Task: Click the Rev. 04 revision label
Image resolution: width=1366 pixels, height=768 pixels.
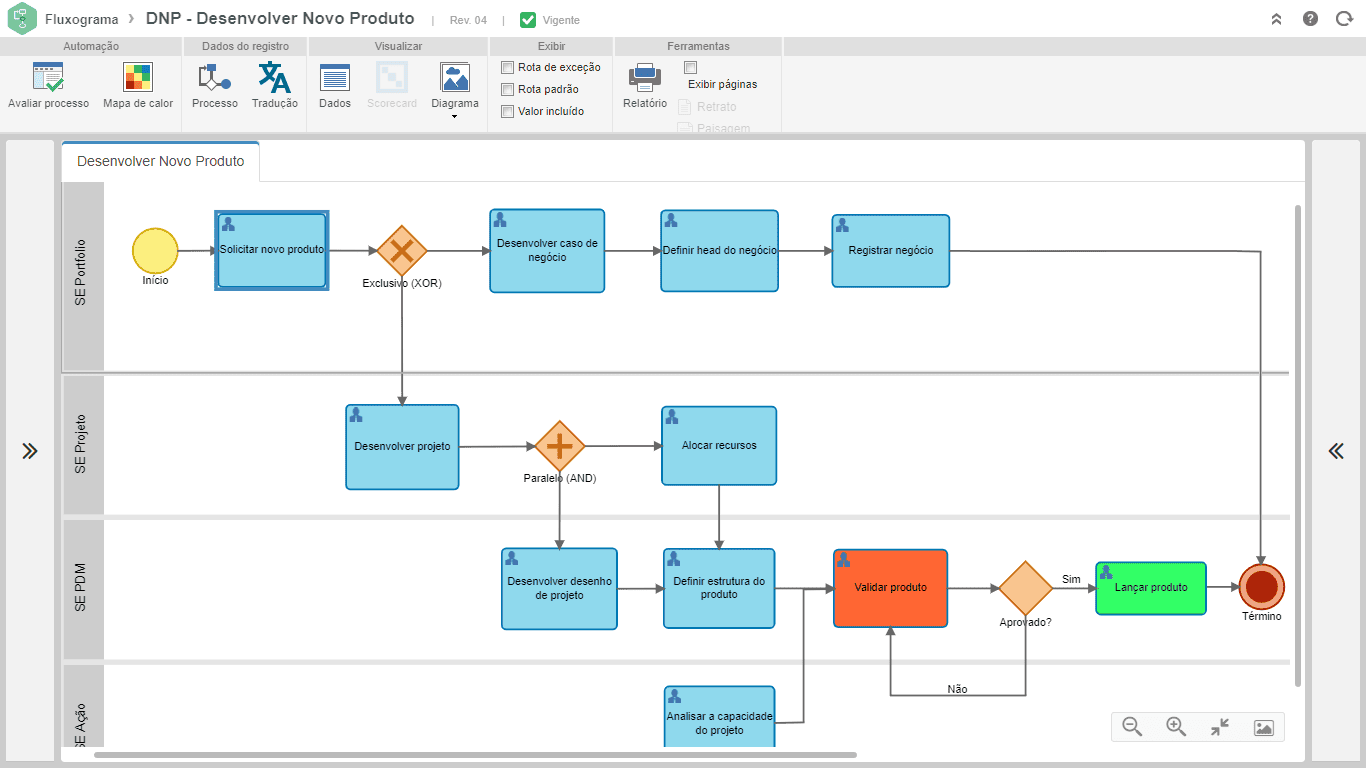Action: (x=468, y=20)
